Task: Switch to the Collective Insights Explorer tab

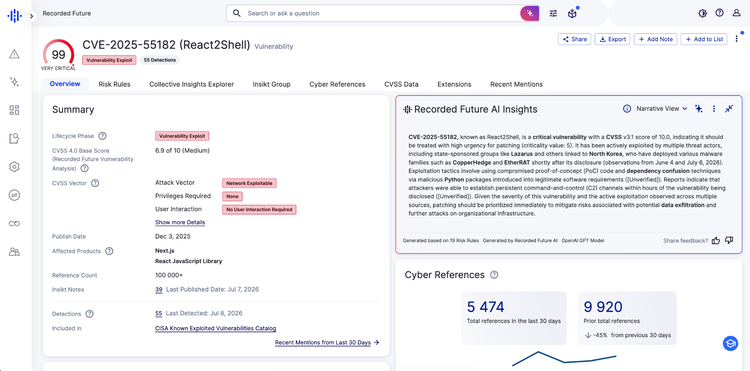Action: click(191, 84)
